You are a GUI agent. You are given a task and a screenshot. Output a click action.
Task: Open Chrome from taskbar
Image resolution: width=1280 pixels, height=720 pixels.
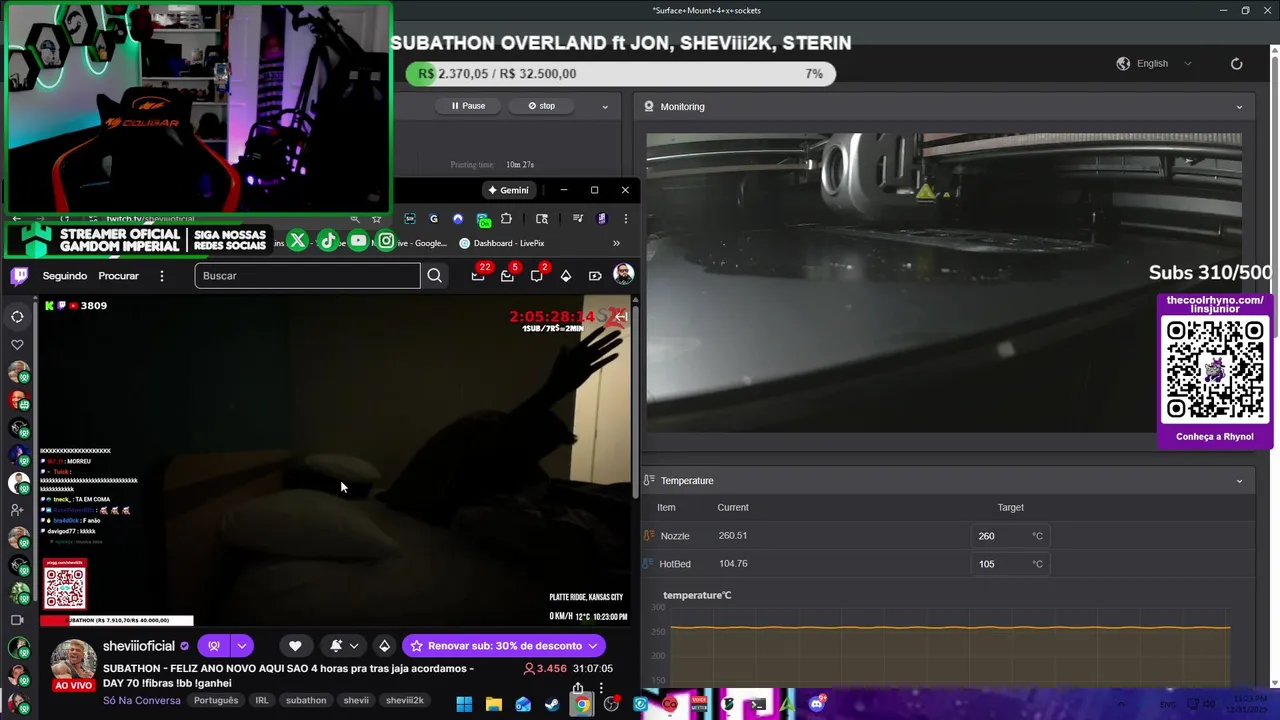click(x=581, y=704)
